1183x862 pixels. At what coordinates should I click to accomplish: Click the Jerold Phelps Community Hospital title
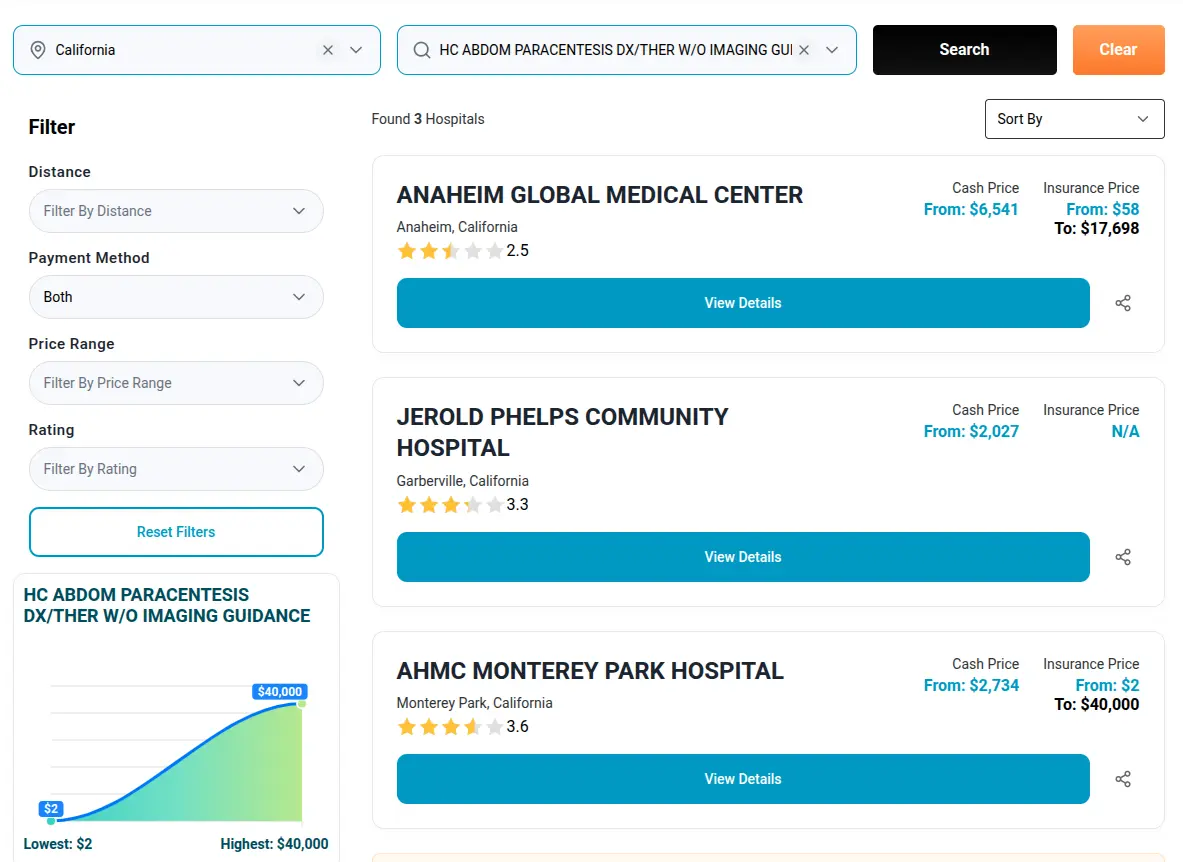point(562,432)
